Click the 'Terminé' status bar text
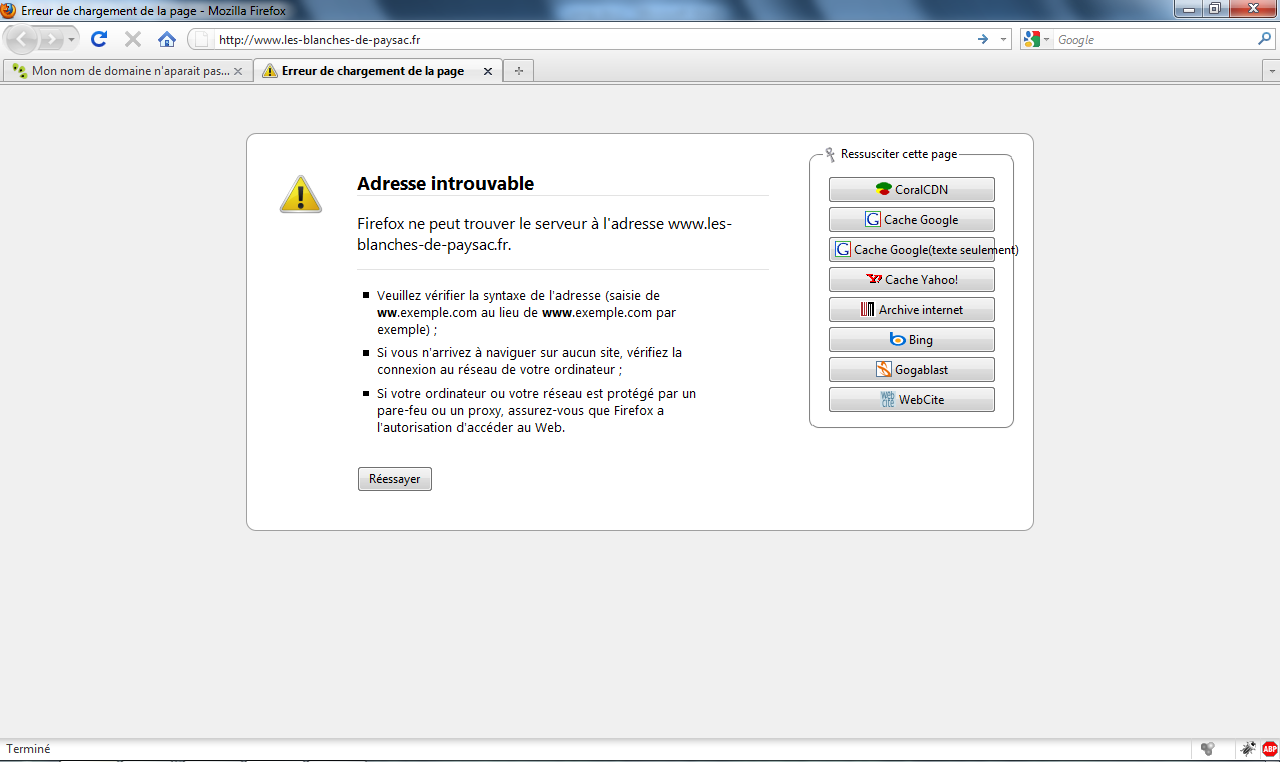Screen dimensions: 1284x762 coord(28,749)
